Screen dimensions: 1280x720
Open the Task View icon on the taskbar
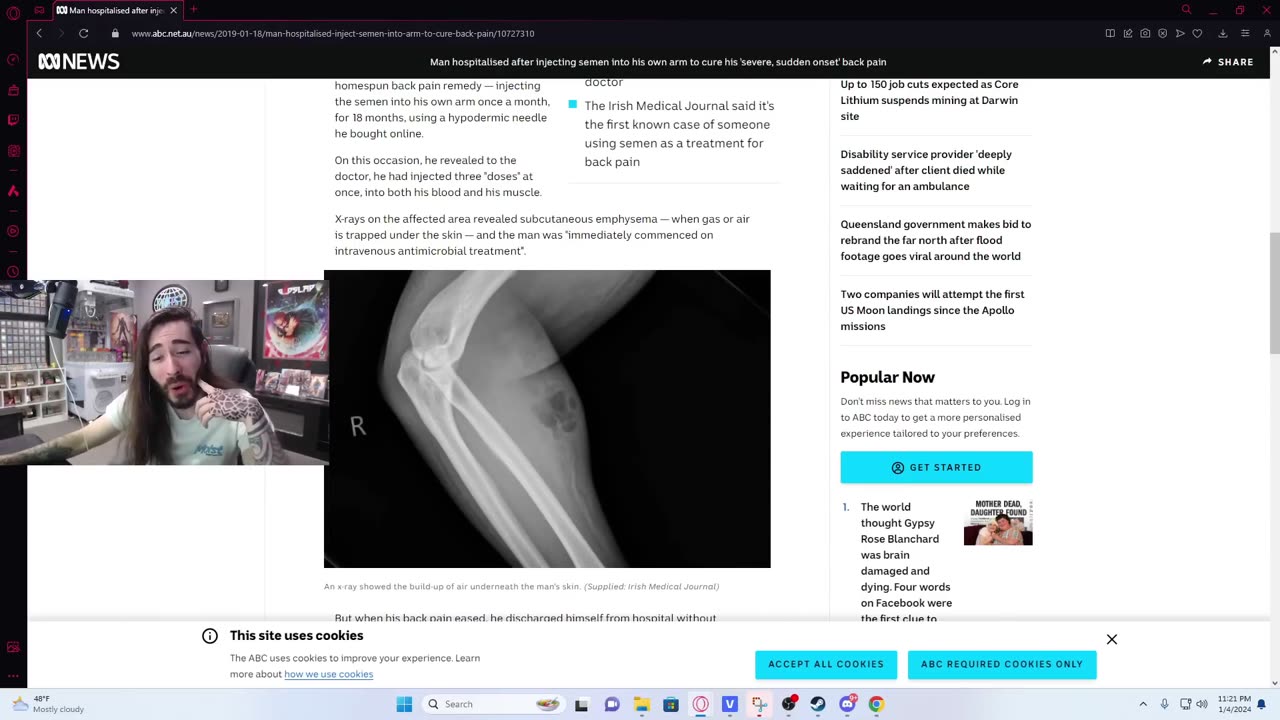point(581,704)
